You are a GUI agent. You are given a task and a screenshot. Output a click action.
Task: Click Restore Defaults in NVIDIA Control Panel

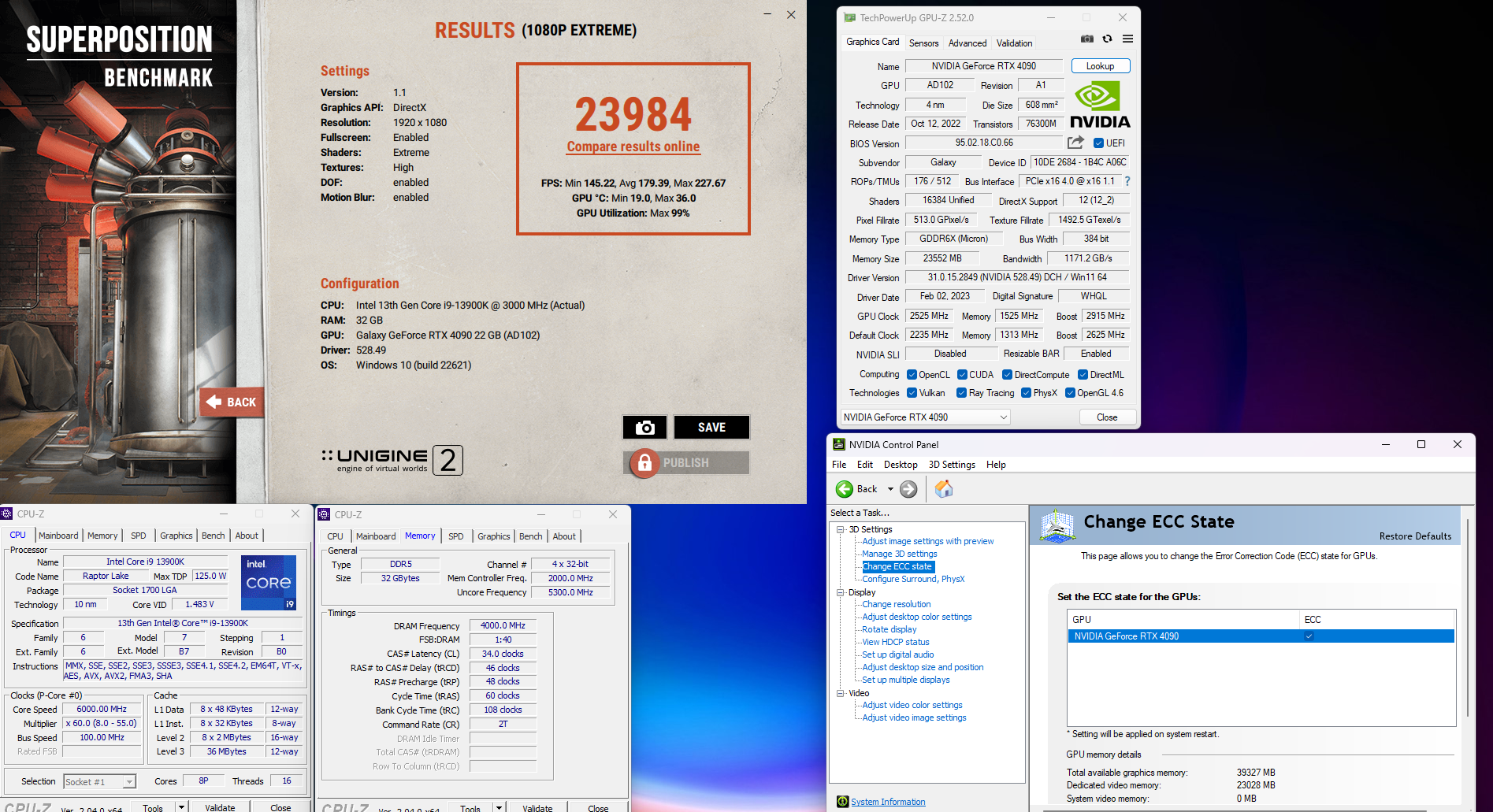(1415, 536)
